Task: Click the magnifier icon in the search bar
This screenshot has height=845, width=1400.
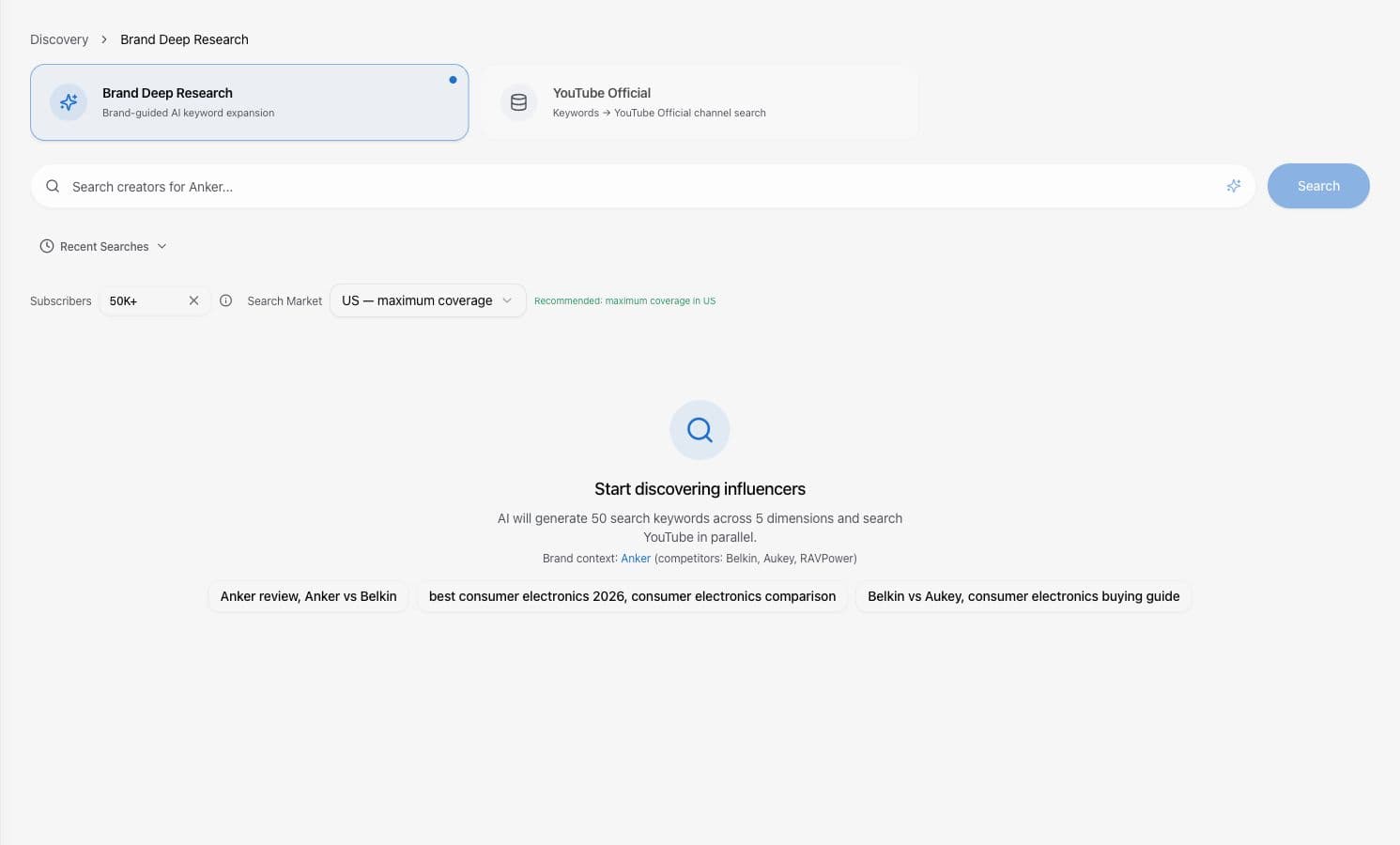Action: [x=53, y=186]
